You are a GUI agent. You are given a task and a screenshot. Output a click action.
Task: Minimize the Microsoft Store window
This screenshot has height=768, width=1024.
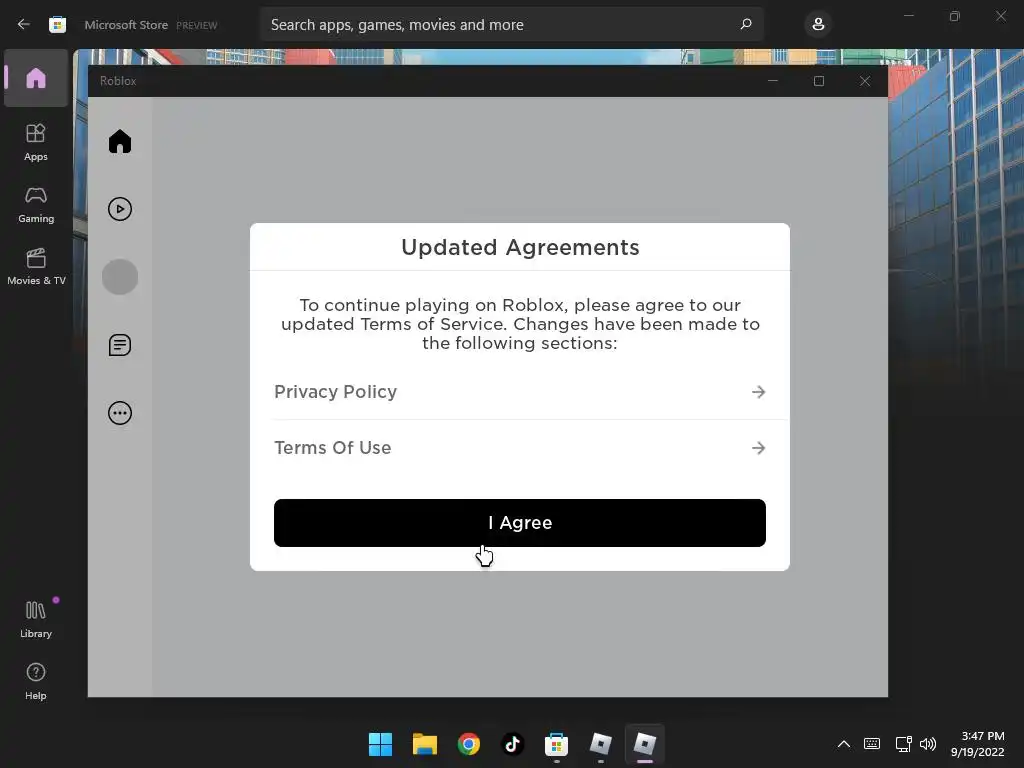pos(909,16)
